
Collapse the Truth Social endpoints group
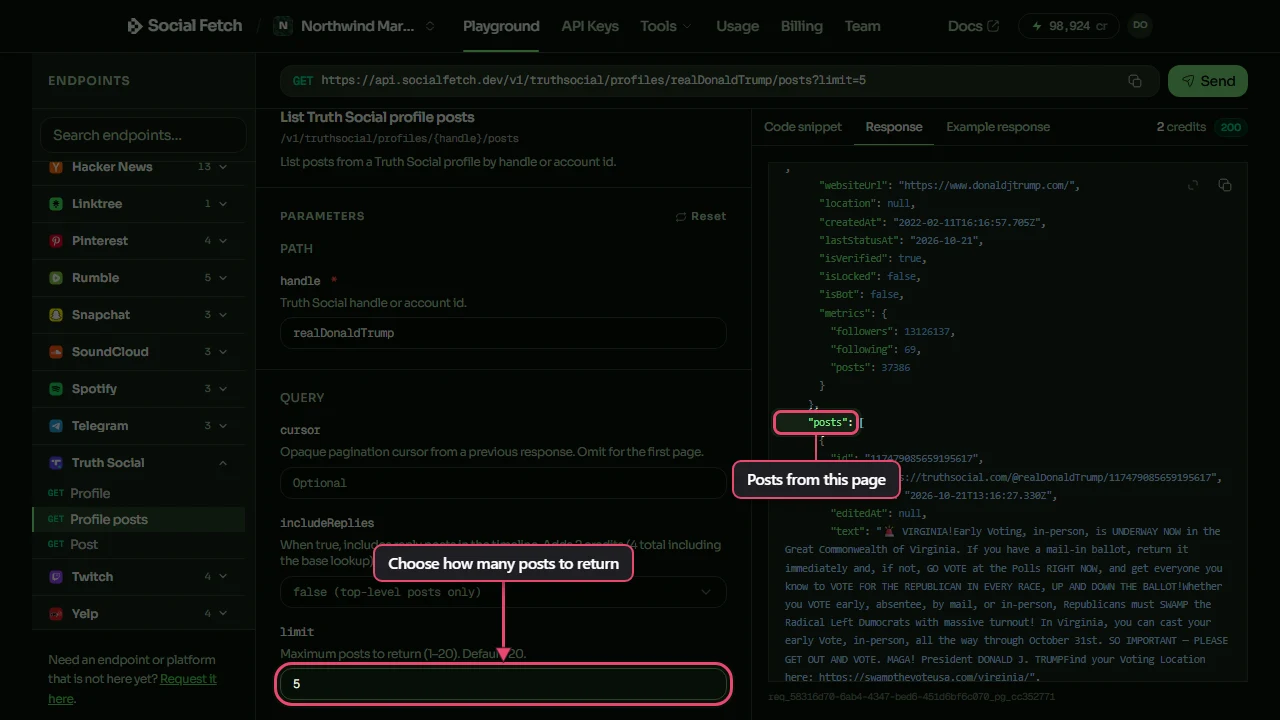point(223,463)
